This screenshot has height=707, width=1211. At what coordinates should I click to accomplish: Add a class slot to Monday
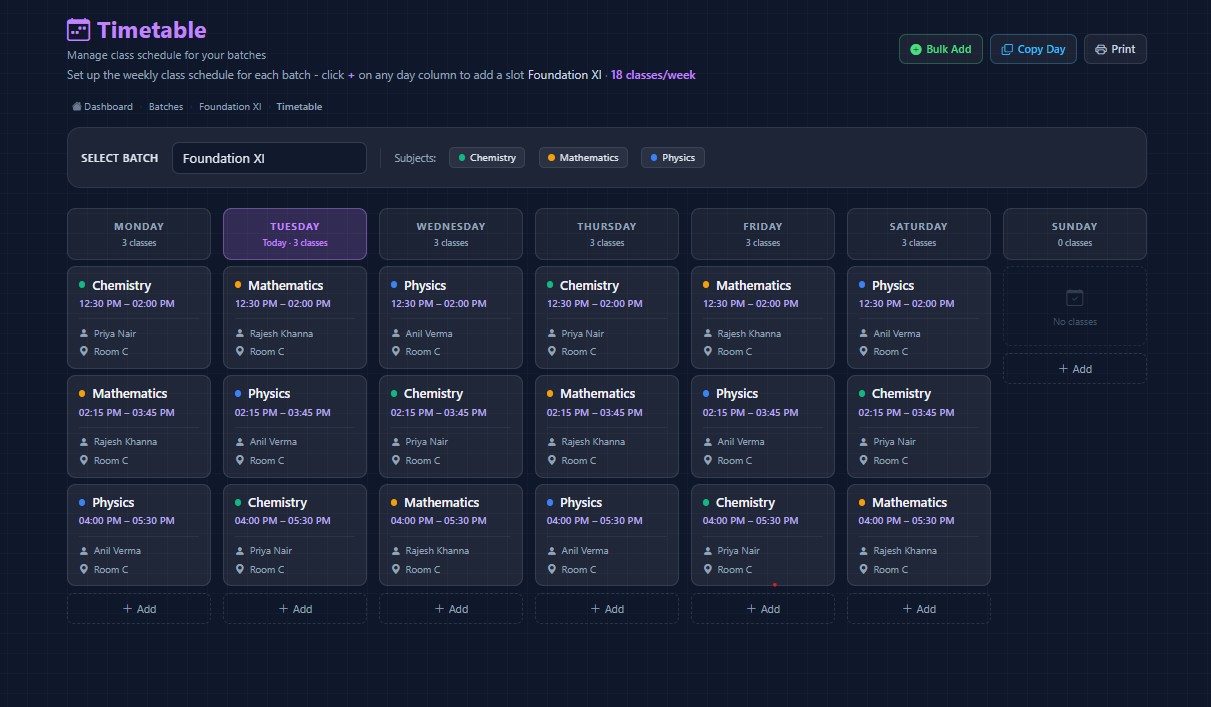[139, 609]
